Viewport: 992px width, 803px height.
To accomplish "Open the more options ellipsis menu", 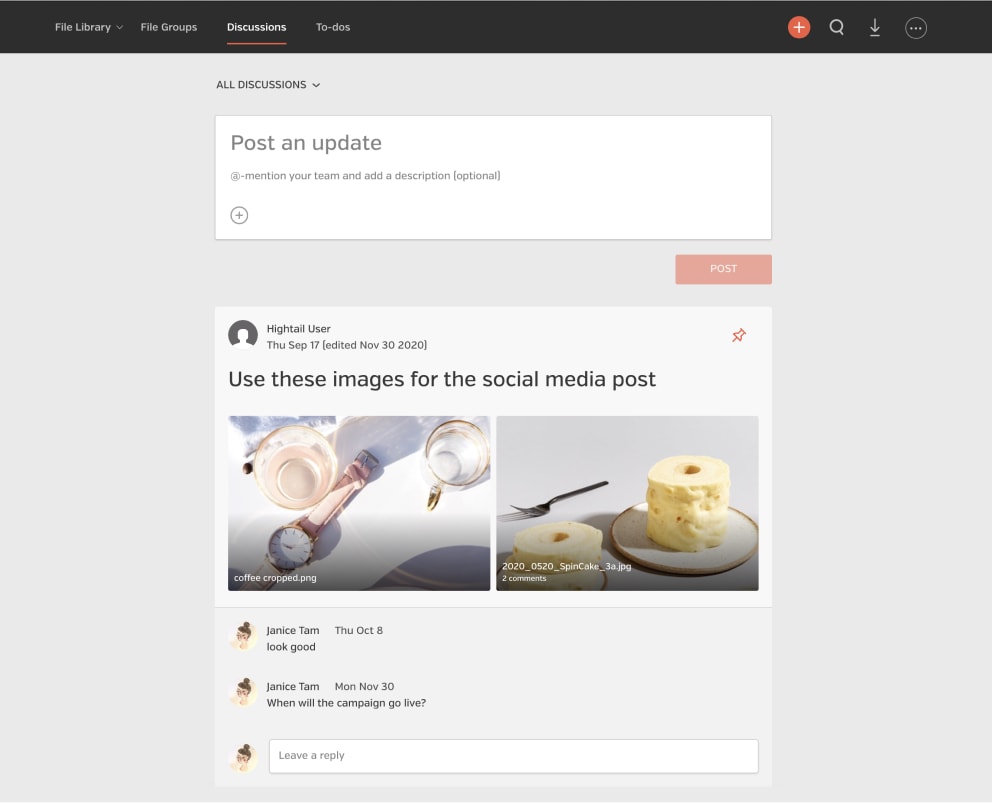I will 915,28.
